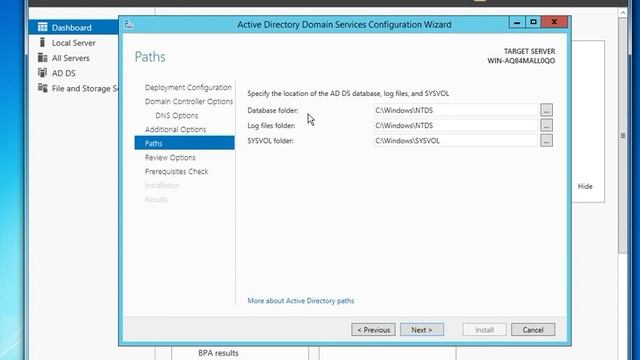The height and width of the screenshot is (360, 640).
Task: Browse for the SYSVOL folder path
Action: pyautogui.click(x=547, y=140)
